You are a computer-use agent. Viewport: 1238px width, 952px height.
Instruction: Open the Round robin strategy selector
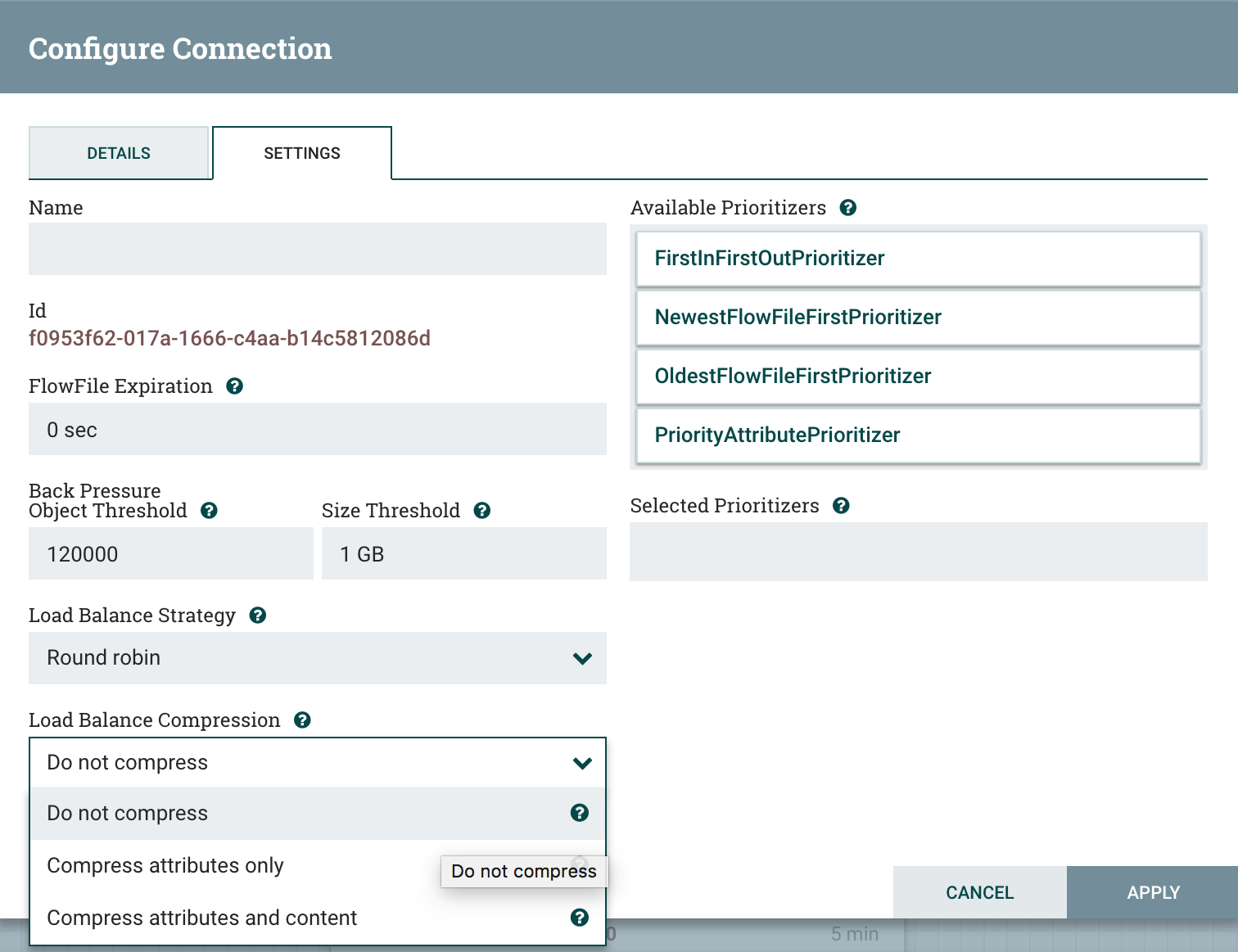318,657
